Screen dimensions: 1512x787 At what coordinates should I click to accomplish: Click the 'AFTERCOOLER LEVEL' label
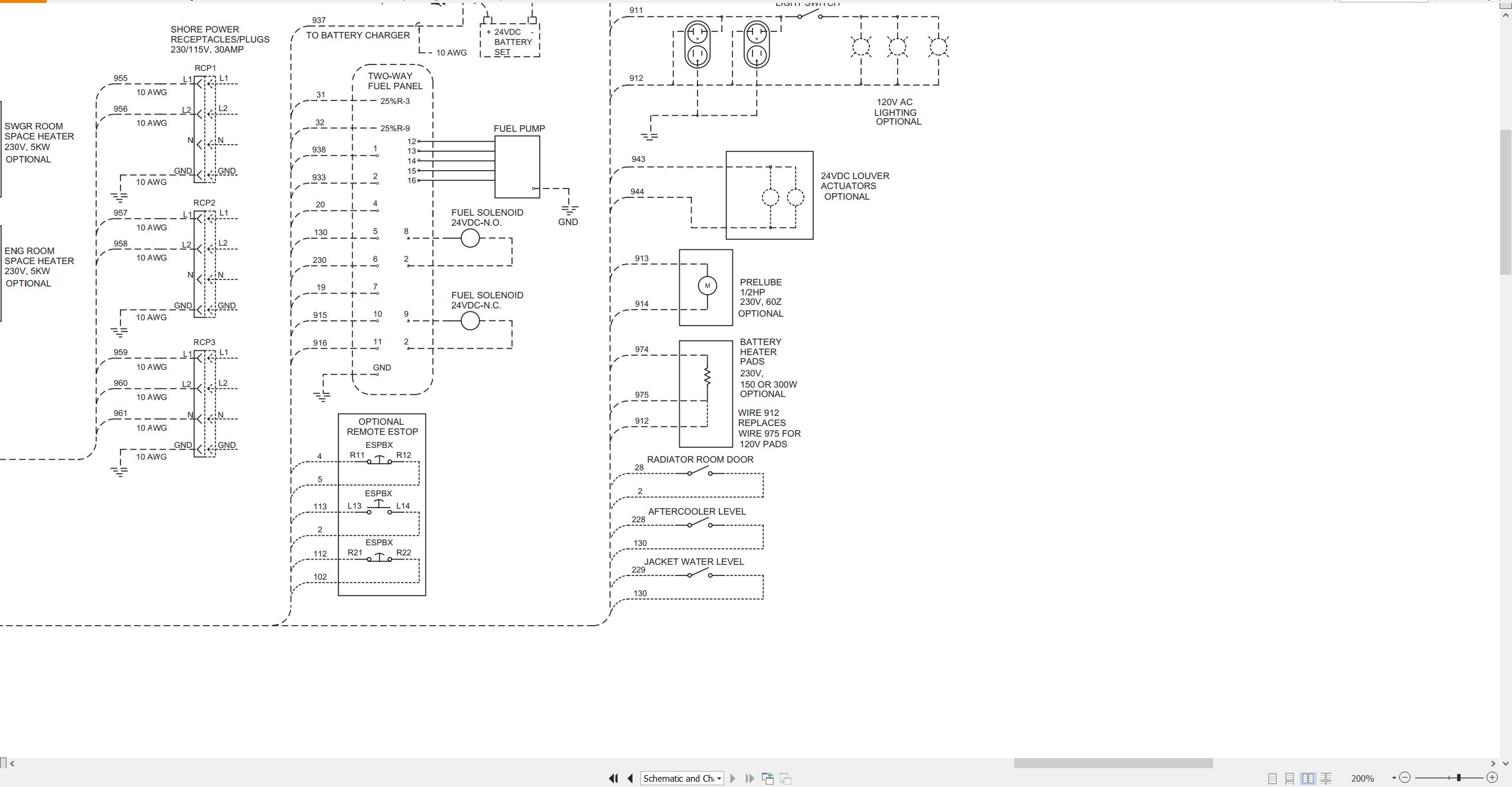point(697,511)
